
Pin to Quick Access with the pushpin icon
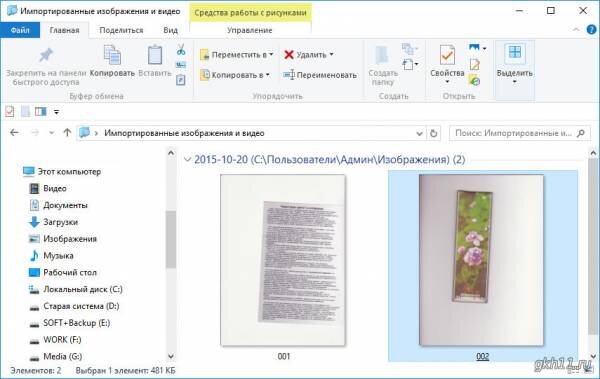click(46, 55)
